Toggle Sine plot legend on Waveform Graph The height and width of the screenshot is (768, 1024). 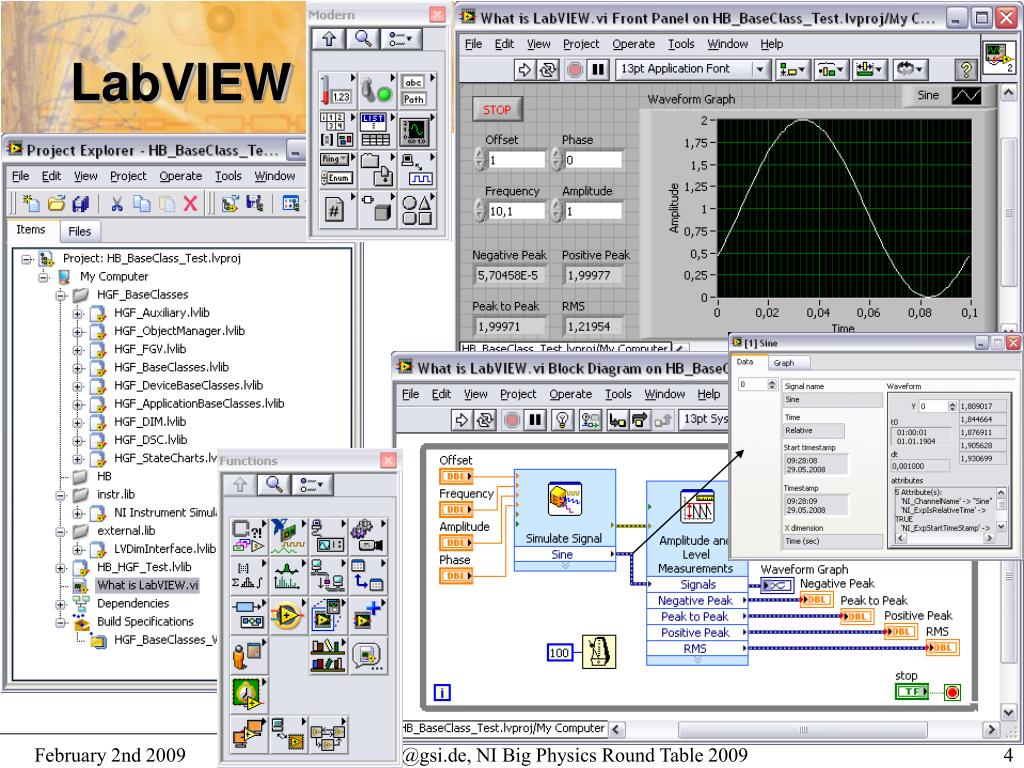966,96
